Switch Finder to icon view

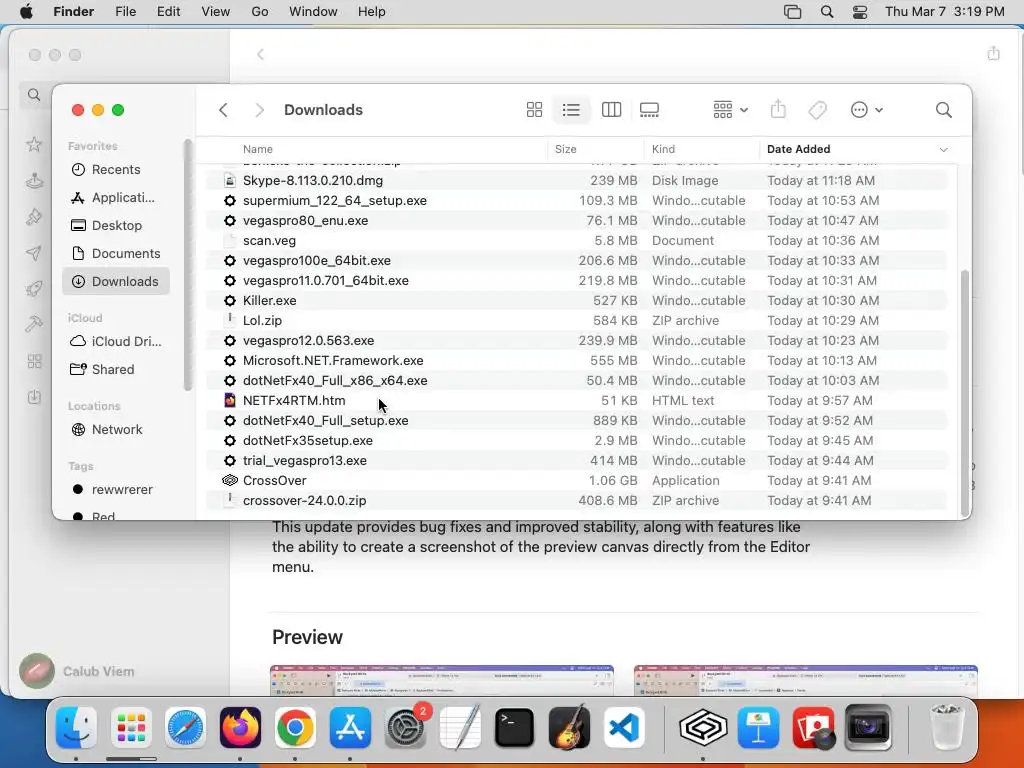click(x=534, y=110)
